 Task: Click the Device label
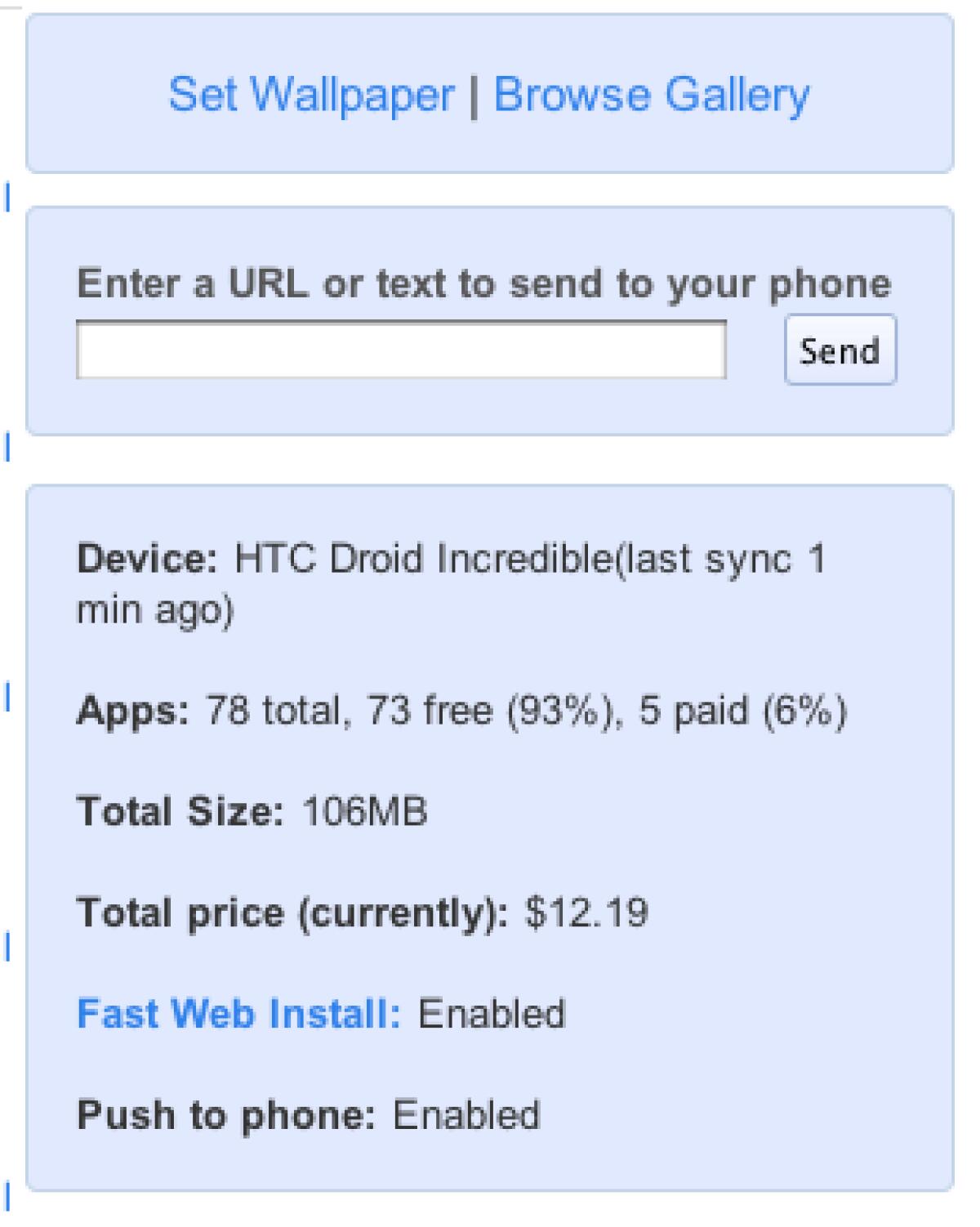(147, 560)
